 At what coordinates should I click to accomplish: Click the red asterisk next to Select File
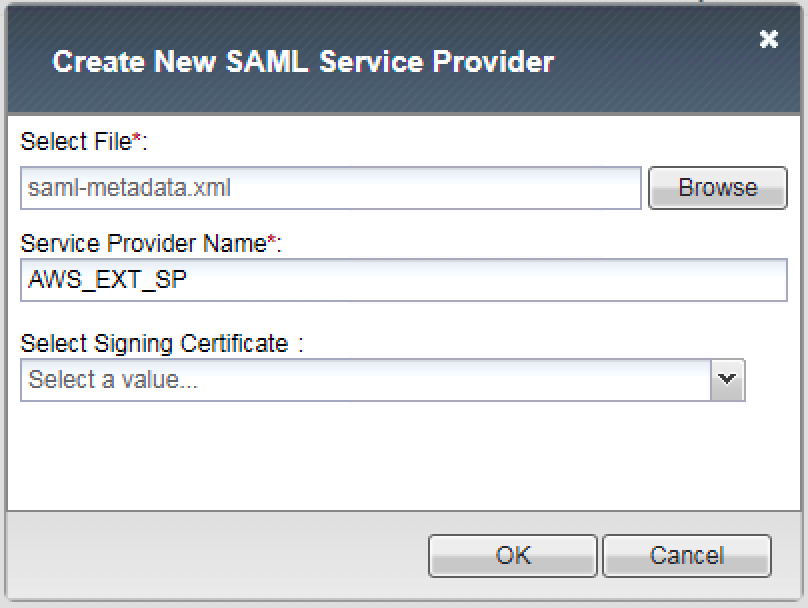[137, 137]
